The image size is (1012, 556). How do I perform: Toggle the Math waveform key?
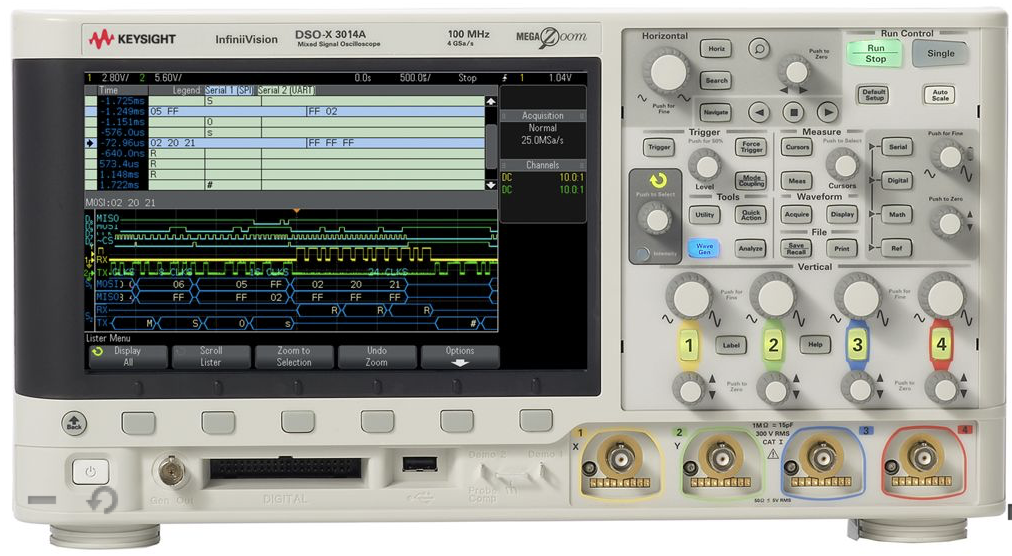click(x=898, y=214)
